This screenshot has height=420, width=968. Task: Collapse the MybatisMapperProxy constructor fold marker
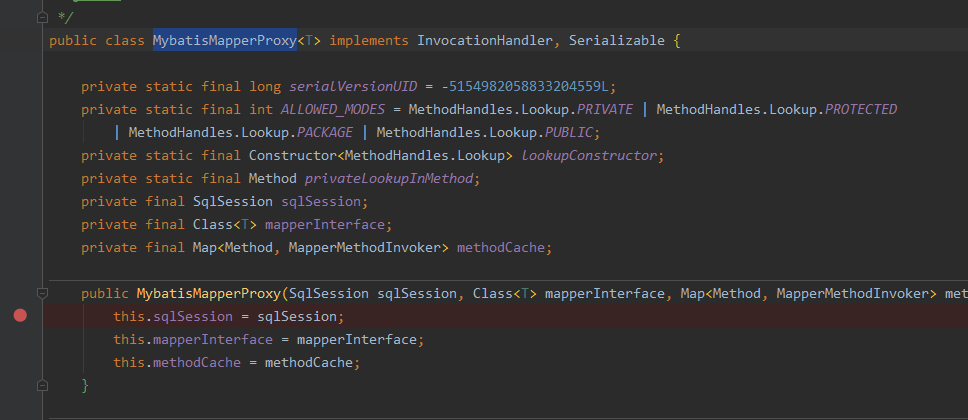(x=42, y=293)
